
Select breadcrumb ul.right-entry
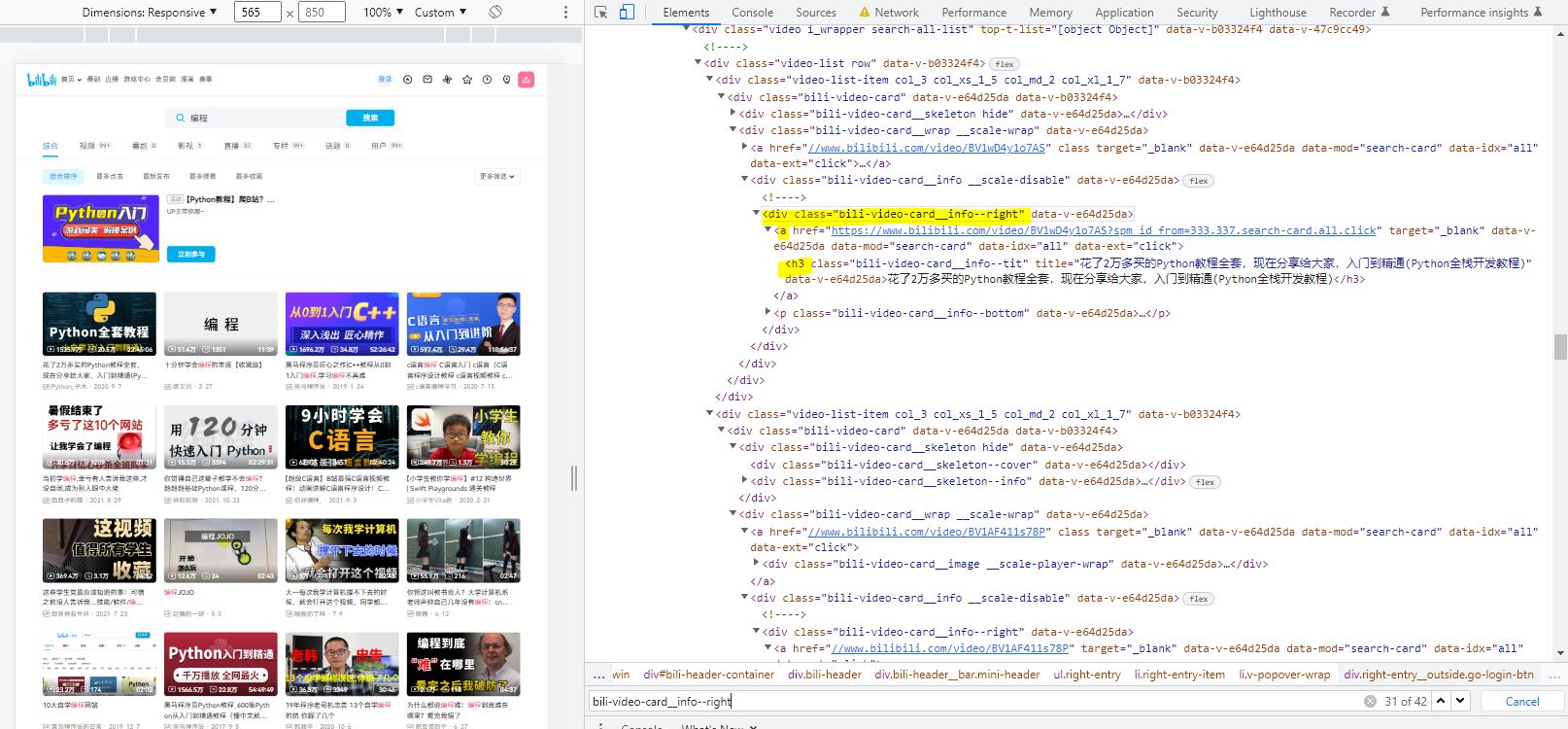coord(1087,674)
